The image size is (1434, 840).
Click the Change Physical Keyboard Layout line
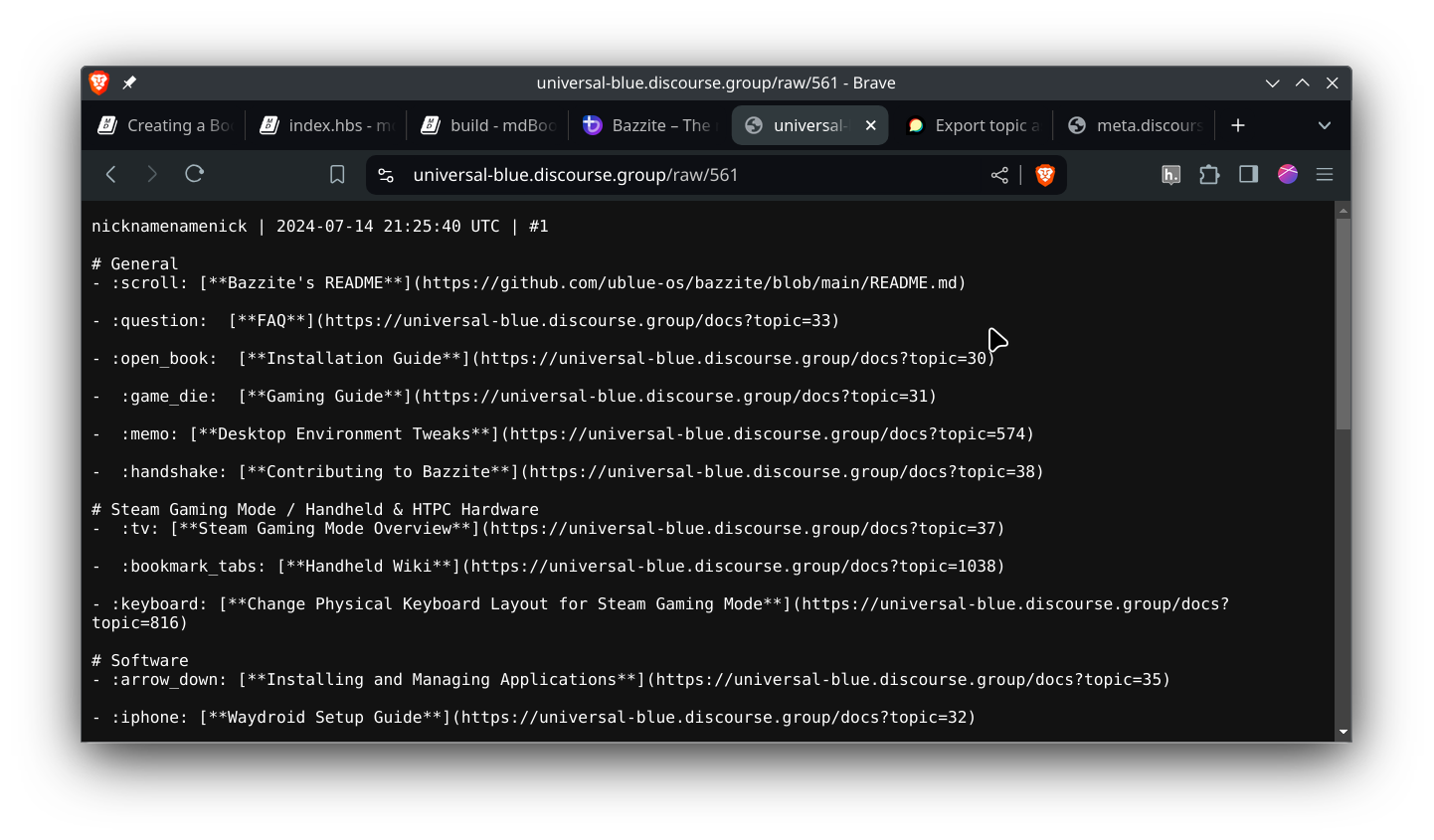click(x=660, y=613)
